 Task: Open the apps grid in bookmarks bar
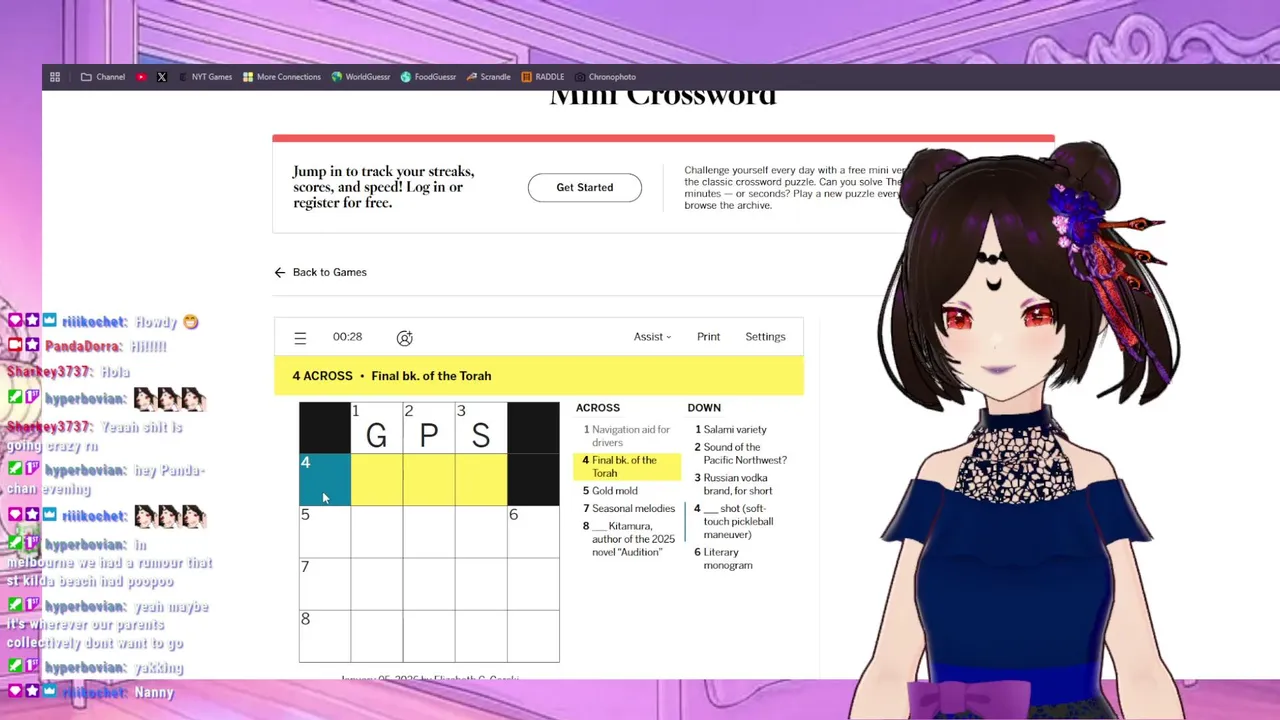point(55,77)
